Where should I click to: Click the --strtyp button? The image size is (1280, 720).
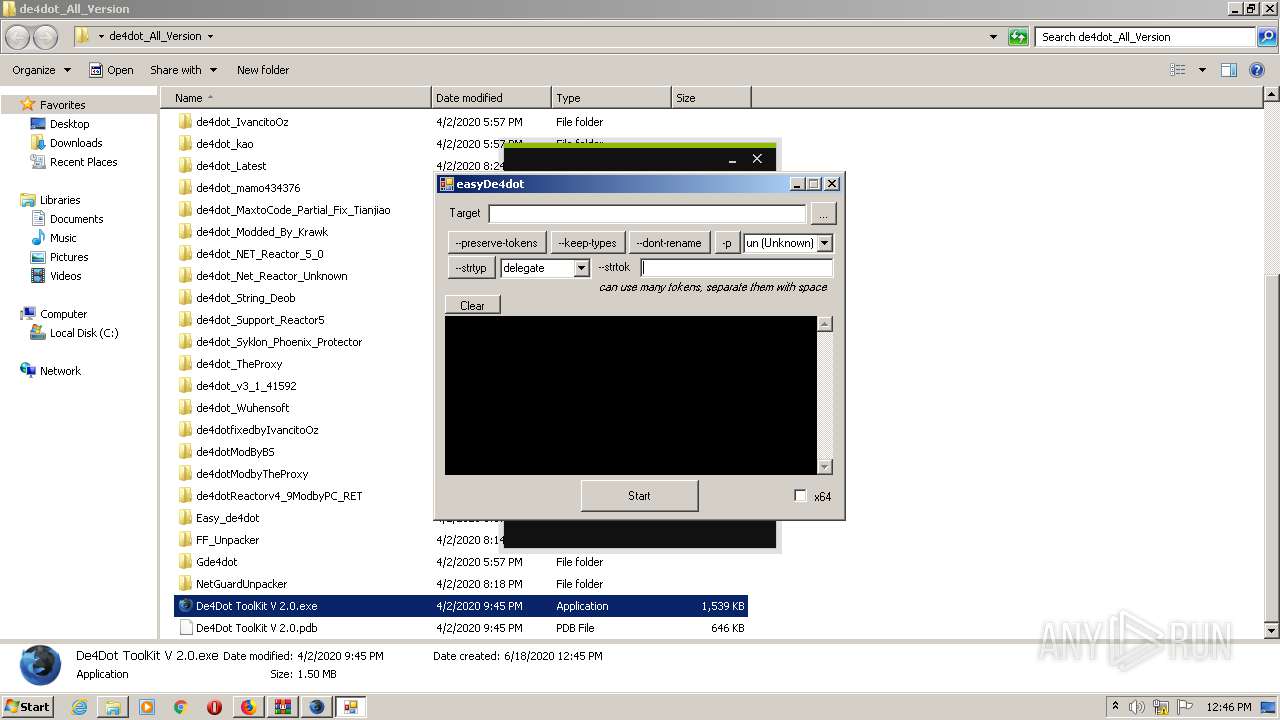[x=471, y=268]
